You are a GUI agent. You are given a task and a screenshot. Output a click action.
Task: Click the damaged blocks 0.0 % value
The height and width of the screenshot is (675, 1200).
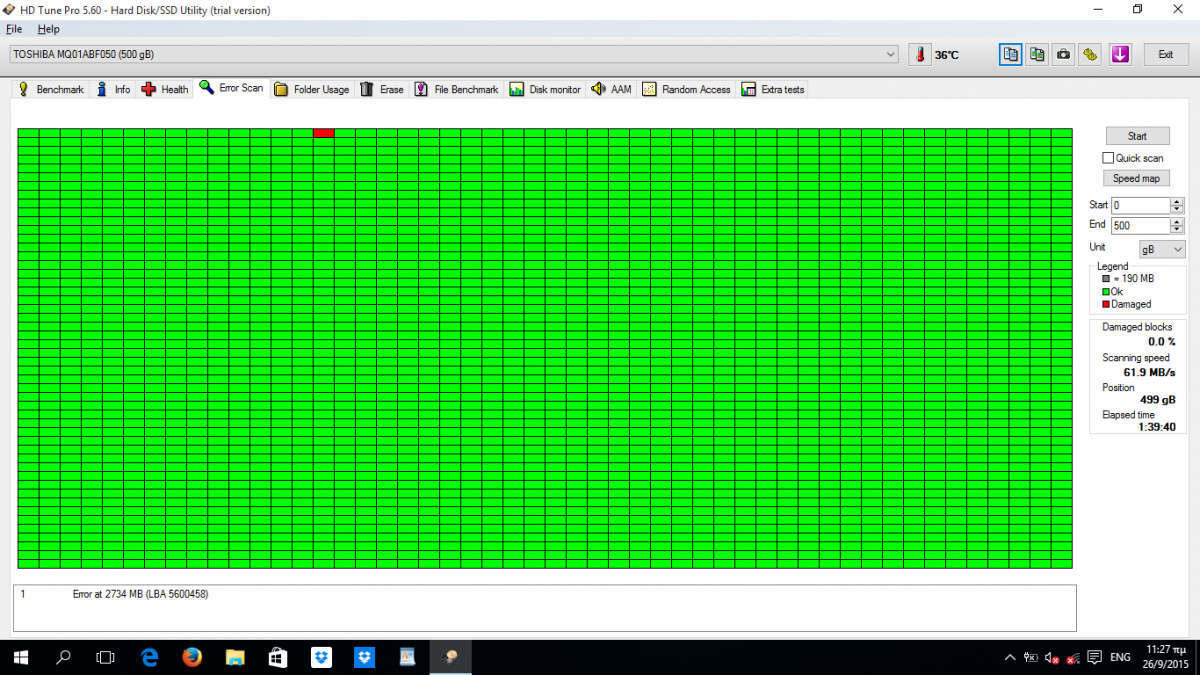[1162, 342]
